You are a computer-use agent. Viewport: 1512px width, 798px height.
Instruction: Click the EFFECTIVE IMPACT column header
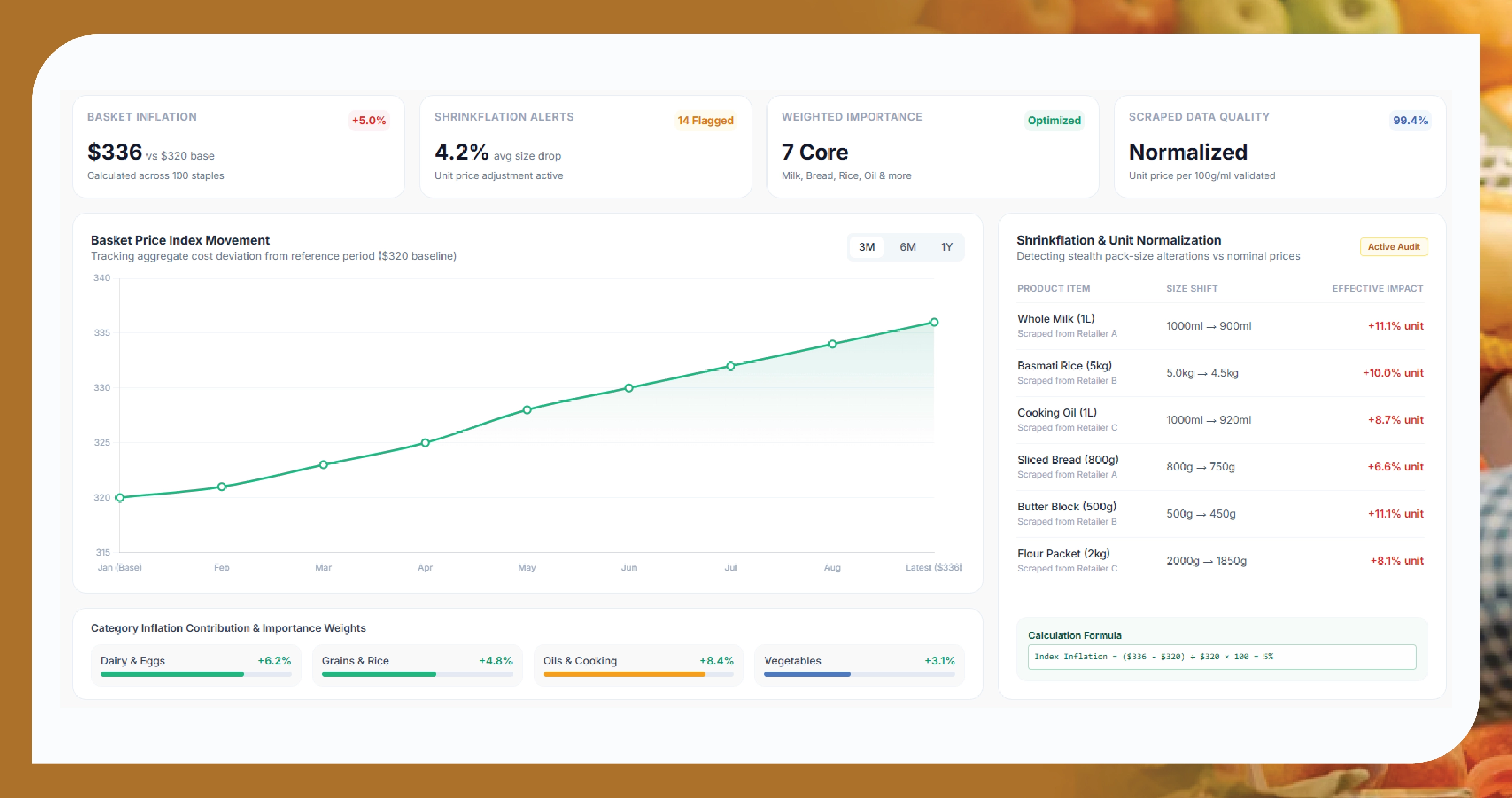(x=1378, y=288)
